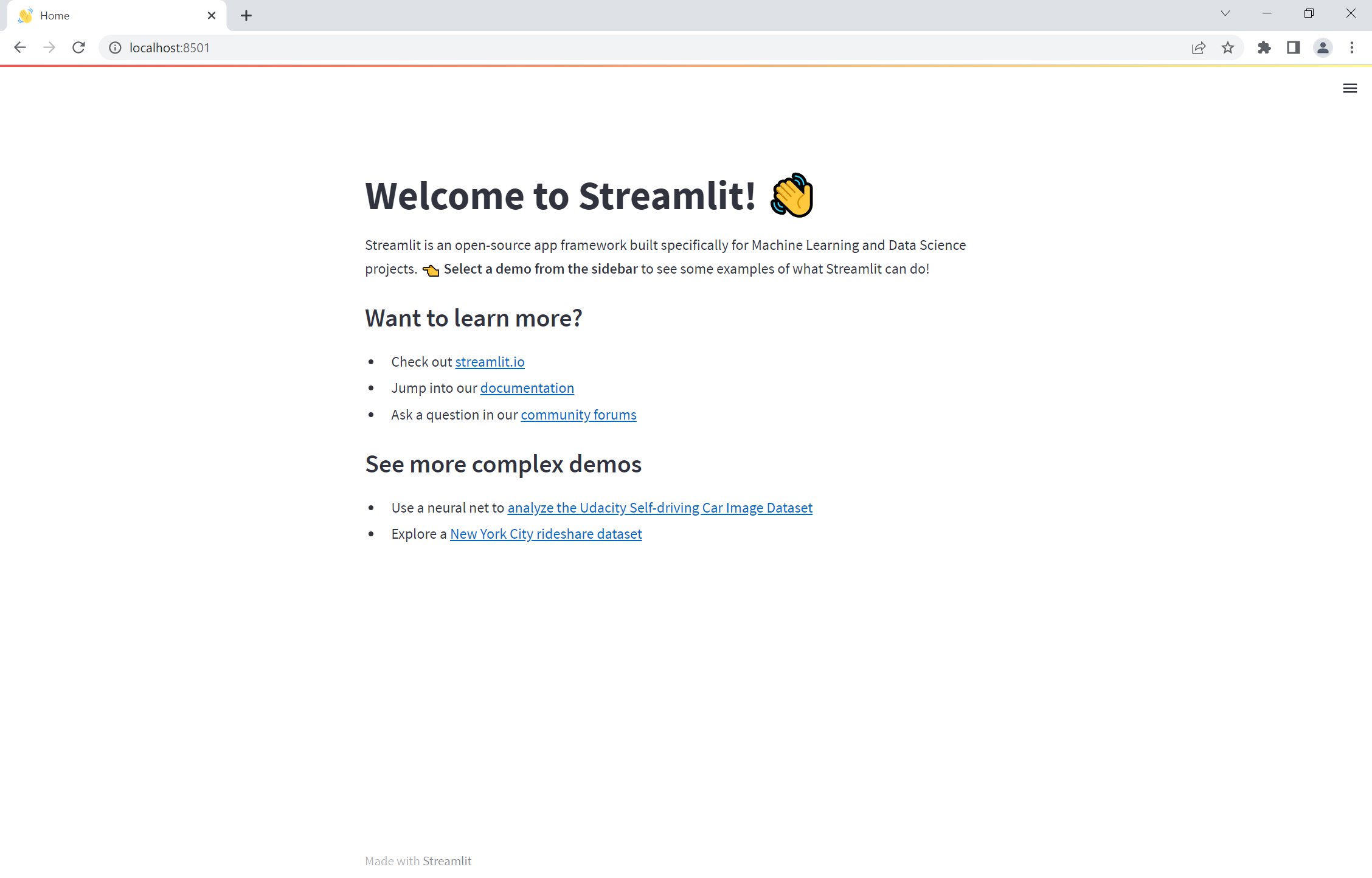Click the browser back arrow
The width and height of the screenshot is (1372, 878).
pos(20,47)
